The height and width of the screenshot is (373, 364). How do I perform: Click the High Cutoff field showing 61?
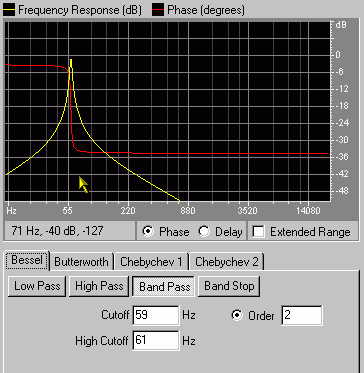tap(156, 340)
